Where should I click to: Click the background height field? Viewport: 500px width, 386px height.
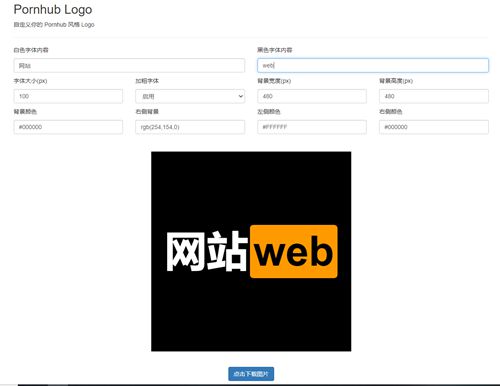(434, 96)
